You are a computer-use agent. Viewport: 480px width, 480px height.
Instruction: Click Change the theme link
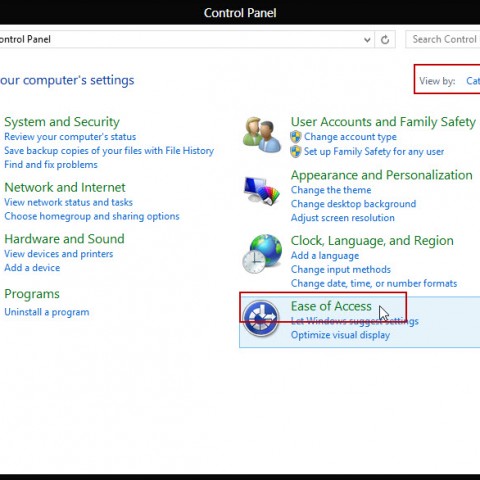(331, 190)
